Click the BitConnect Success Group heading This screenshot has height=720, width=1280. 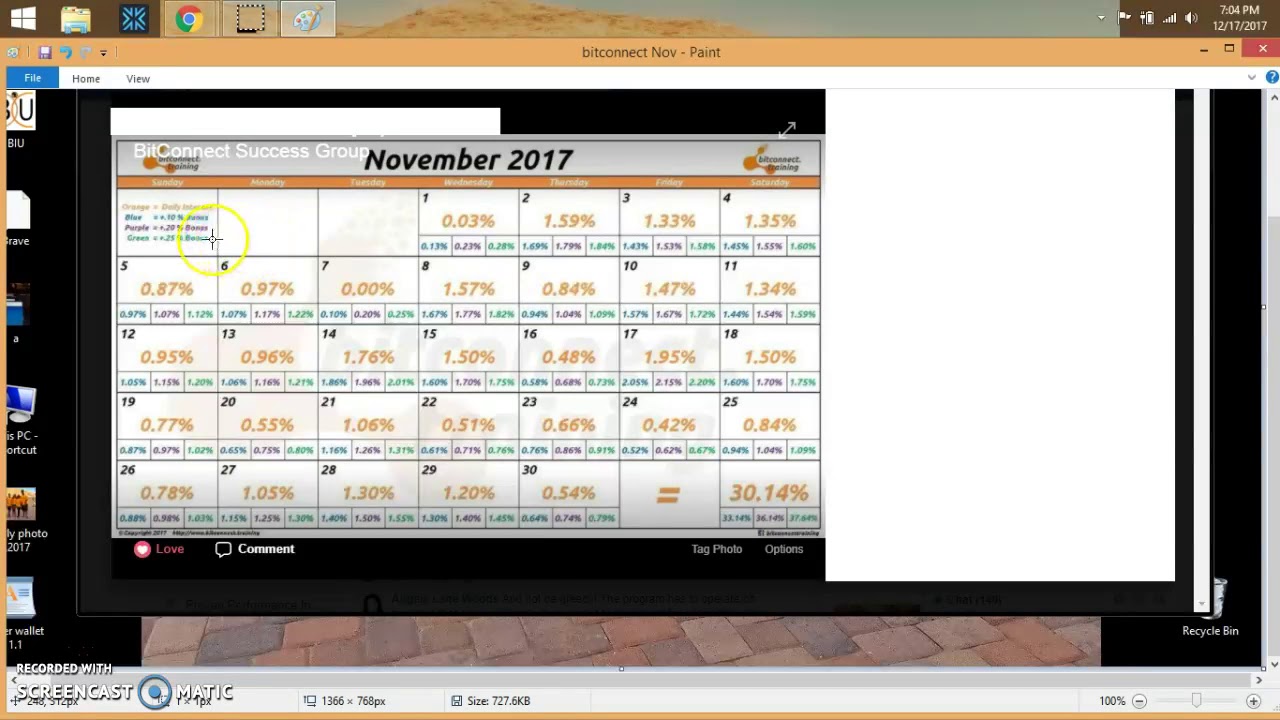pos(251,151)
